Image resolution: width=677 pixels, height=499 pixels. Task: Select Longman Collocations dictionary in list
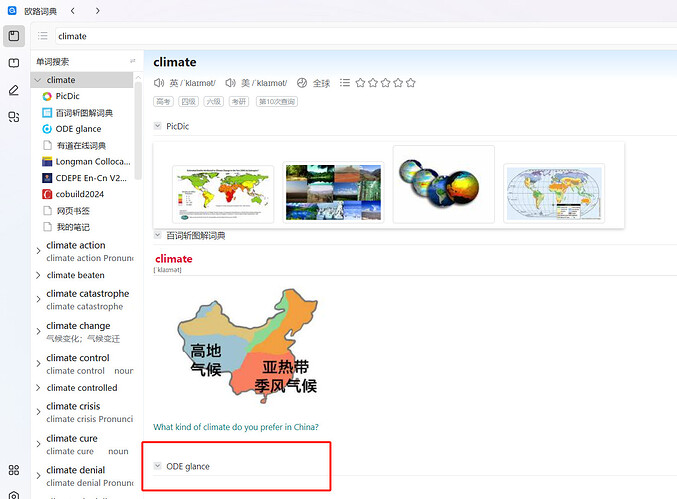pos(84,161)
